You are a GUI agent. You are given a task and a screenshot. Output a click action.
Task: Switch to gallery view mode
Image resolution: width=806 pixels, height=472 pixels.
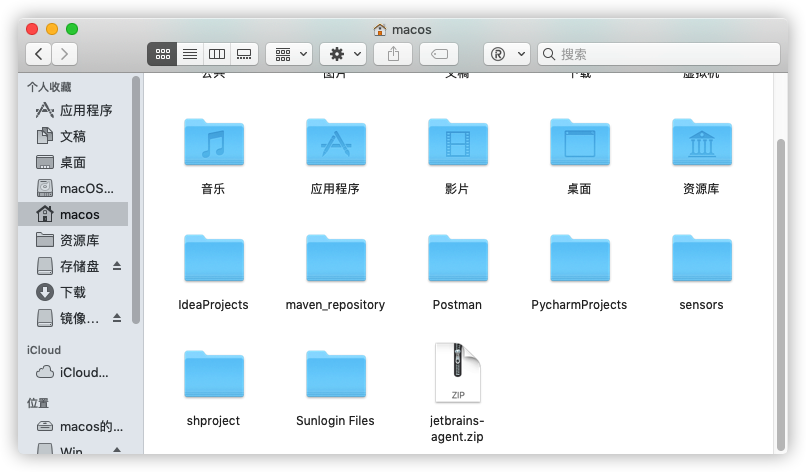[x=243, y=54]
